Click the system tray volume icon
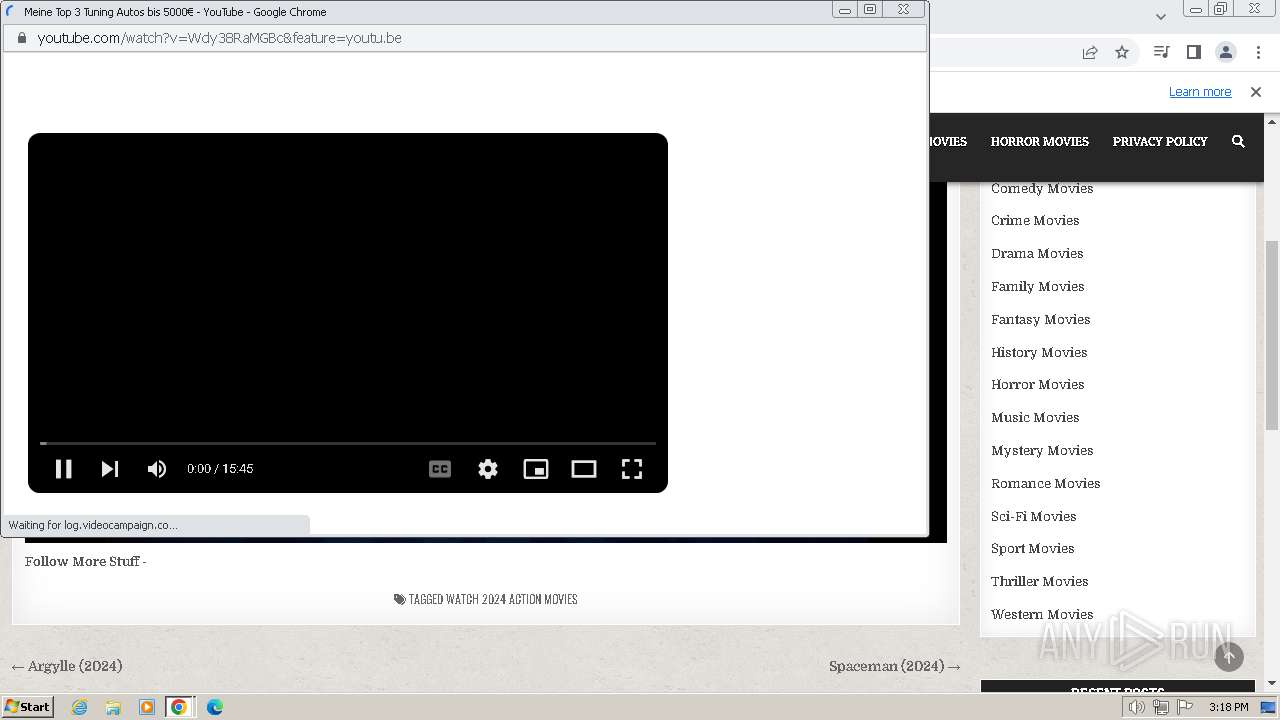 pos(1137,707)
